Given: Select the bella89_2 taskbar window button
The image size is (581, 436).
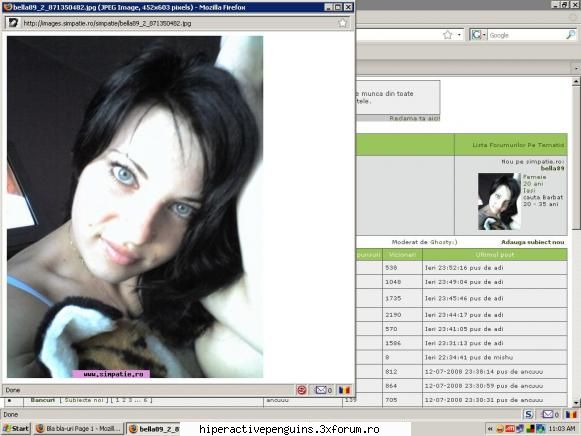Looking at the screenshot, I should coord(153,429).
